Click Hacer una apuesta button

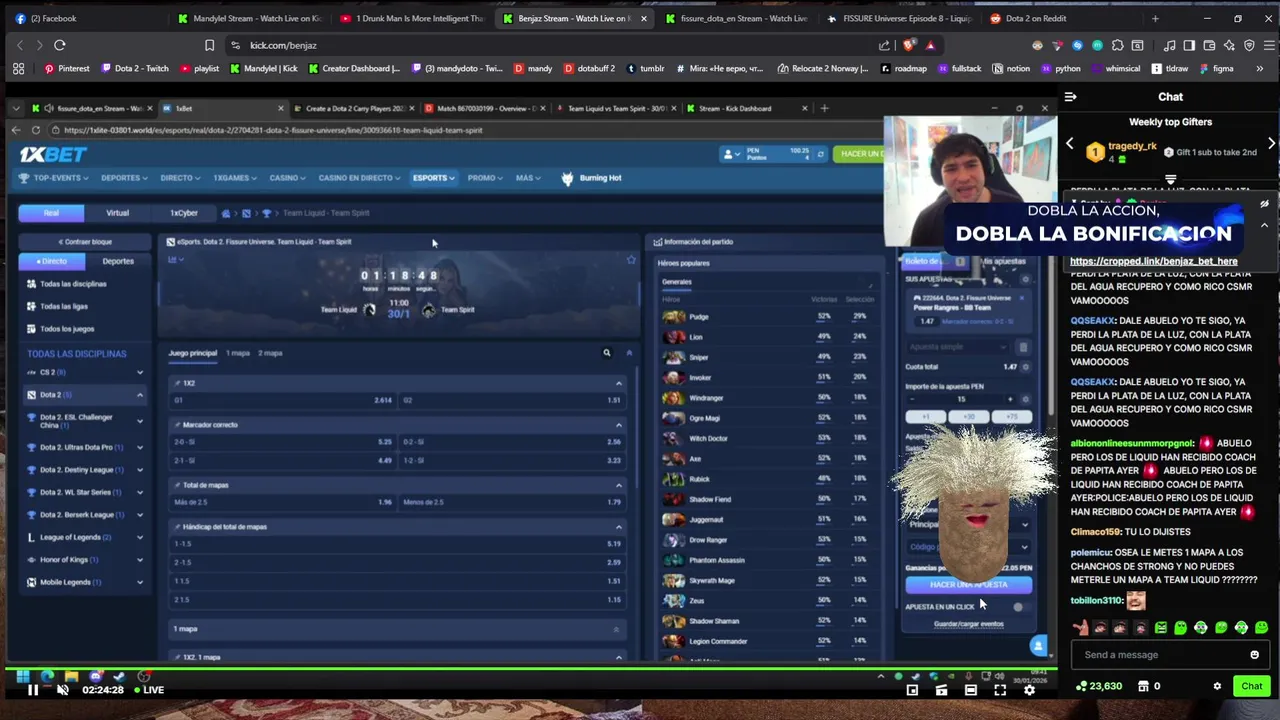[968, 585]
